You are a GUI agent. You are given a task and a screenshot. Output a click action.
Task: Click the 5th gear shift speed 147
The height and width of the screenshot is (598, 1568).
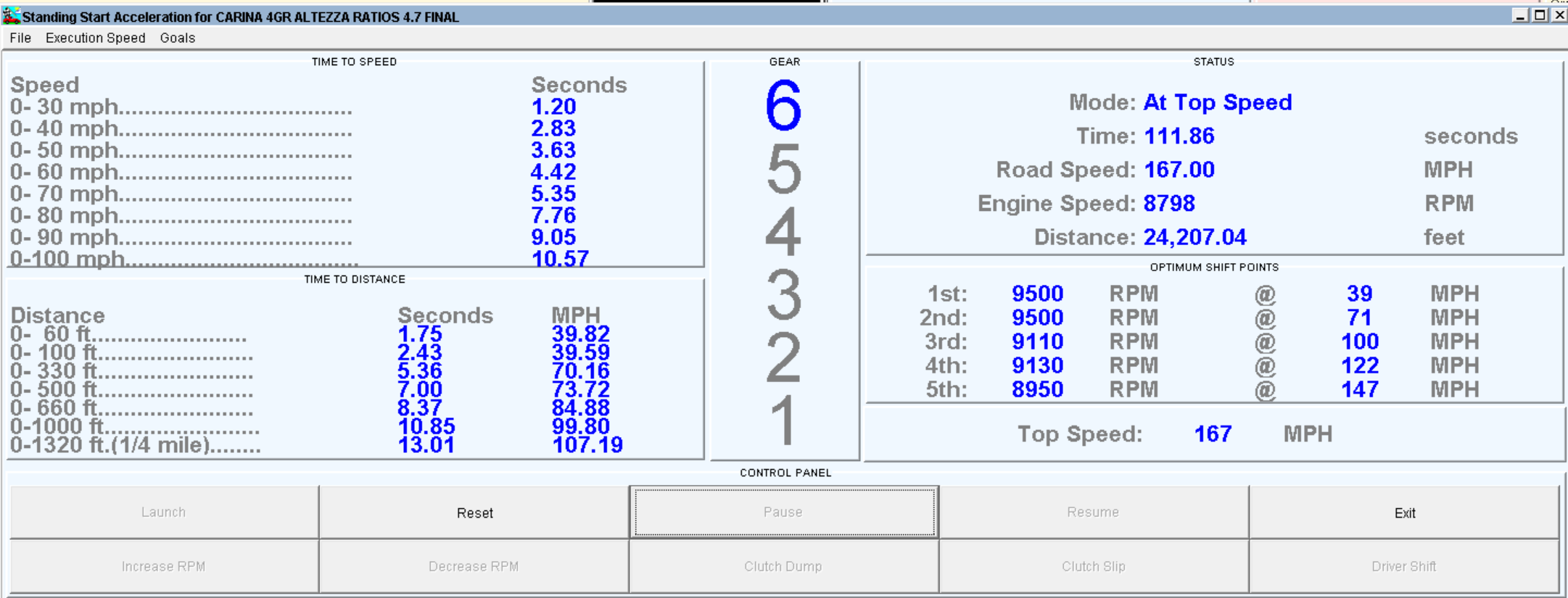[1360, 389]
